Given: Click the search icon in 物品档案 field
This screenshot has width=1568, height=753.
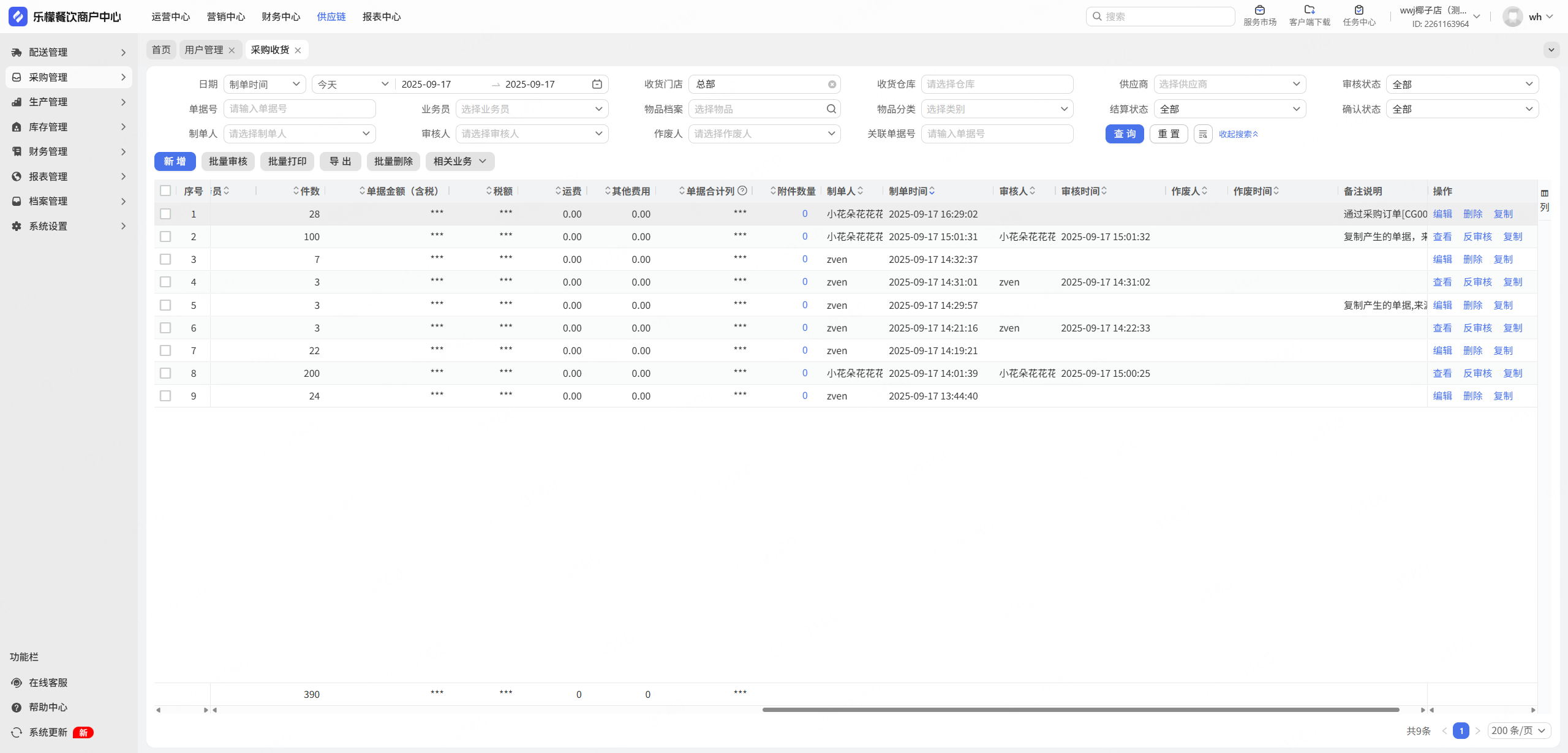Looking at the screenshot, I should pyautogui.click(x=831, y=109).
